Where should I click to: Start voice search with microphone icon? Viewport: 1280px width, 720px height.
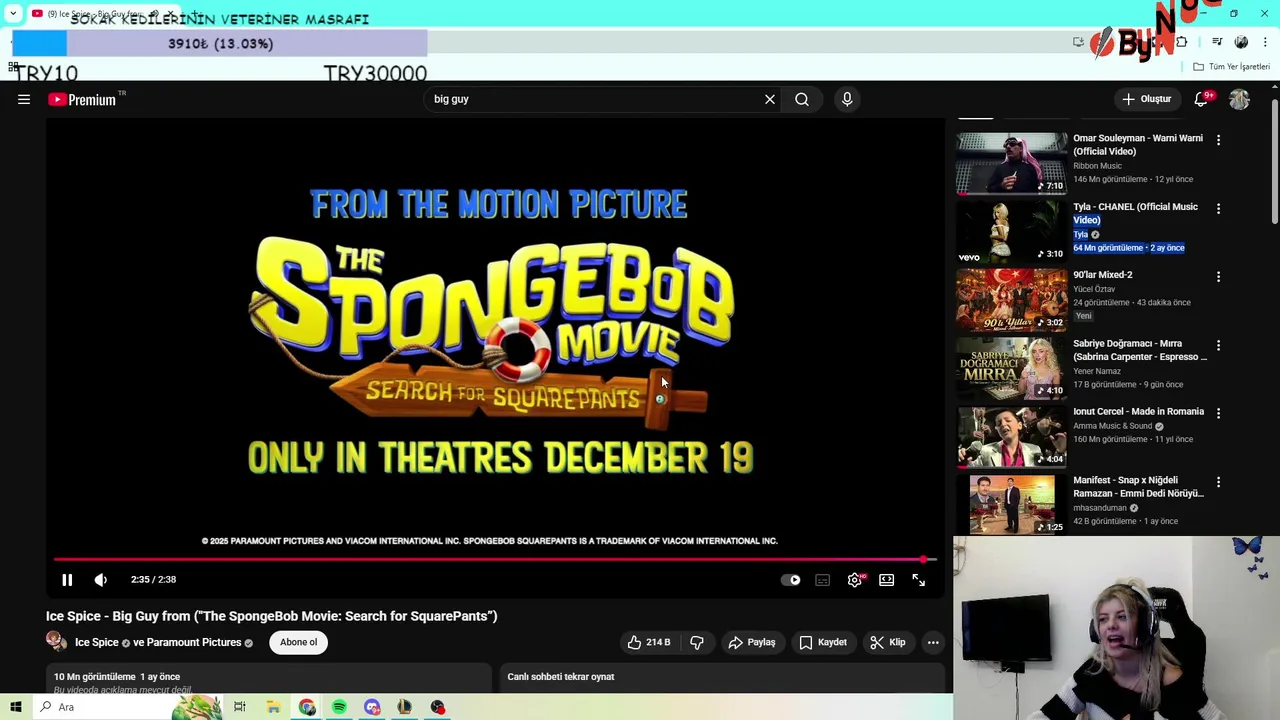(847, 99)
